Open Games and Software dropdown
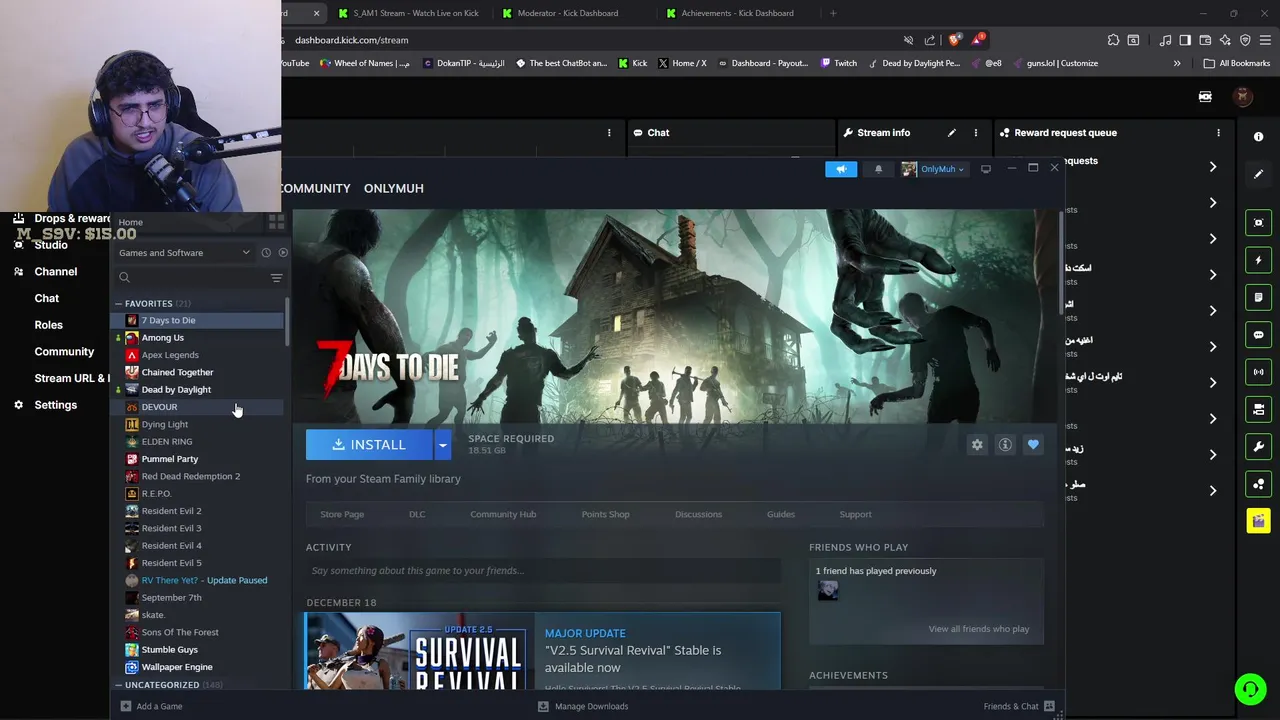1280x720 pixels. coord(184,253)
